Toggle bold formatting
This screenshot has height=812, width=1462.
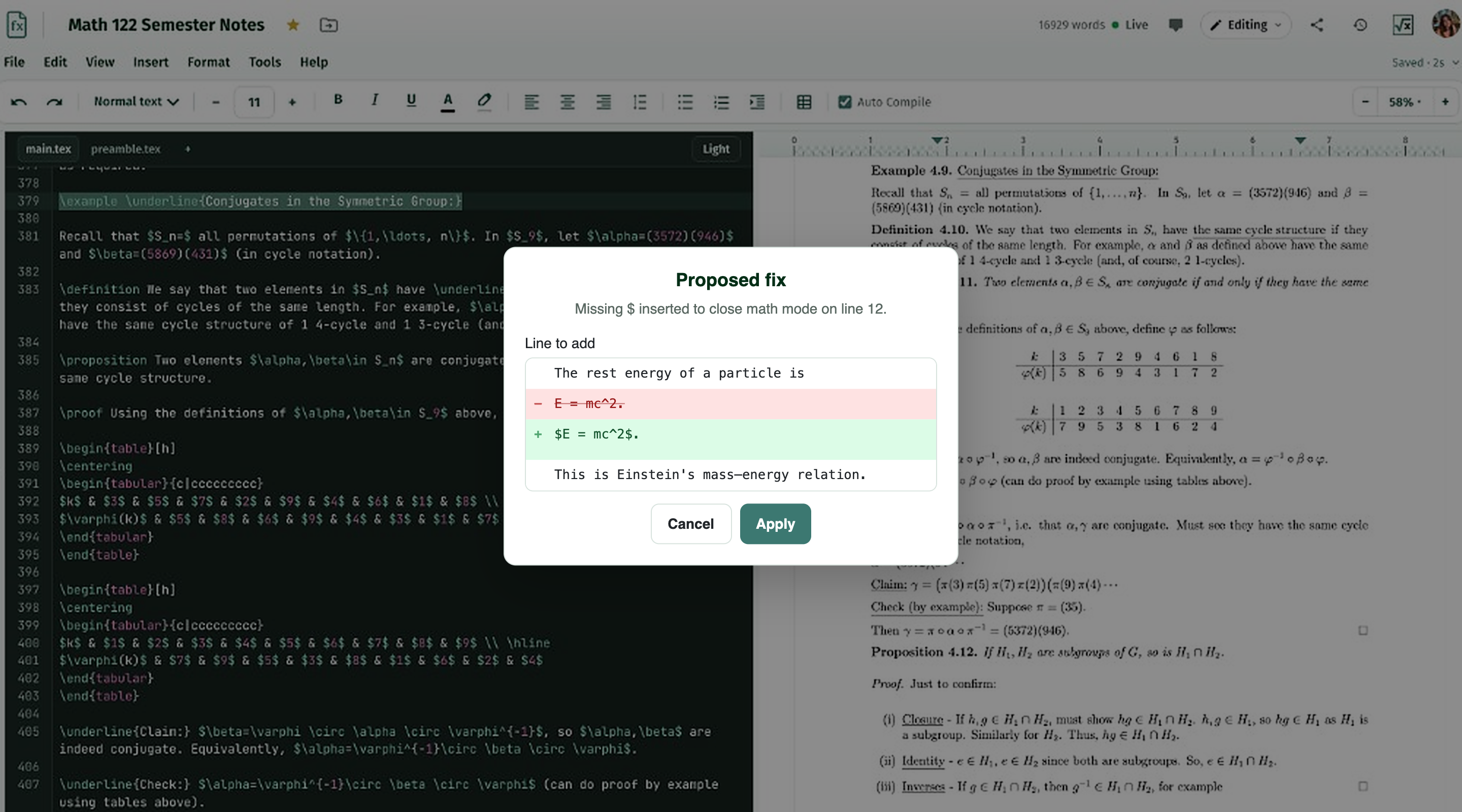(338, 100)
